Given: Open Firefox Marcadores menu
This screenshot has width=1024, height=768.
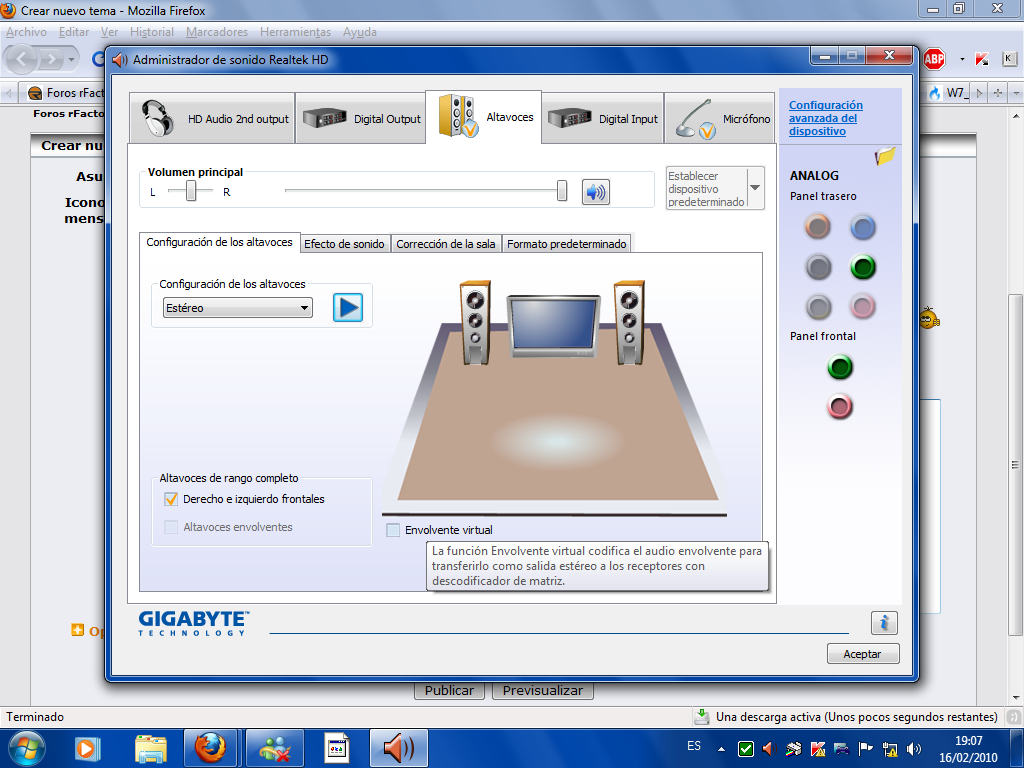Looking at the screenshot, I should click(x=217, y=32).
